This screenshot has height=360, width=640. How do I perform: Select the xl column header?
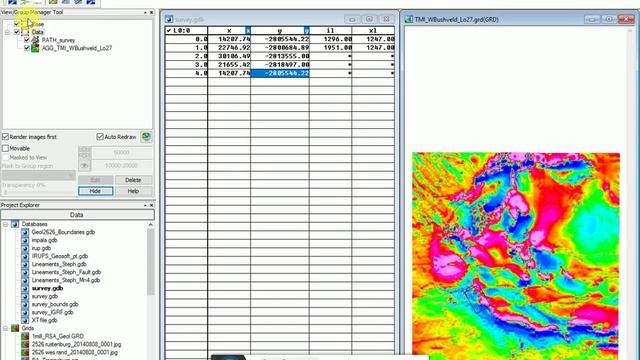pos(373,30)
